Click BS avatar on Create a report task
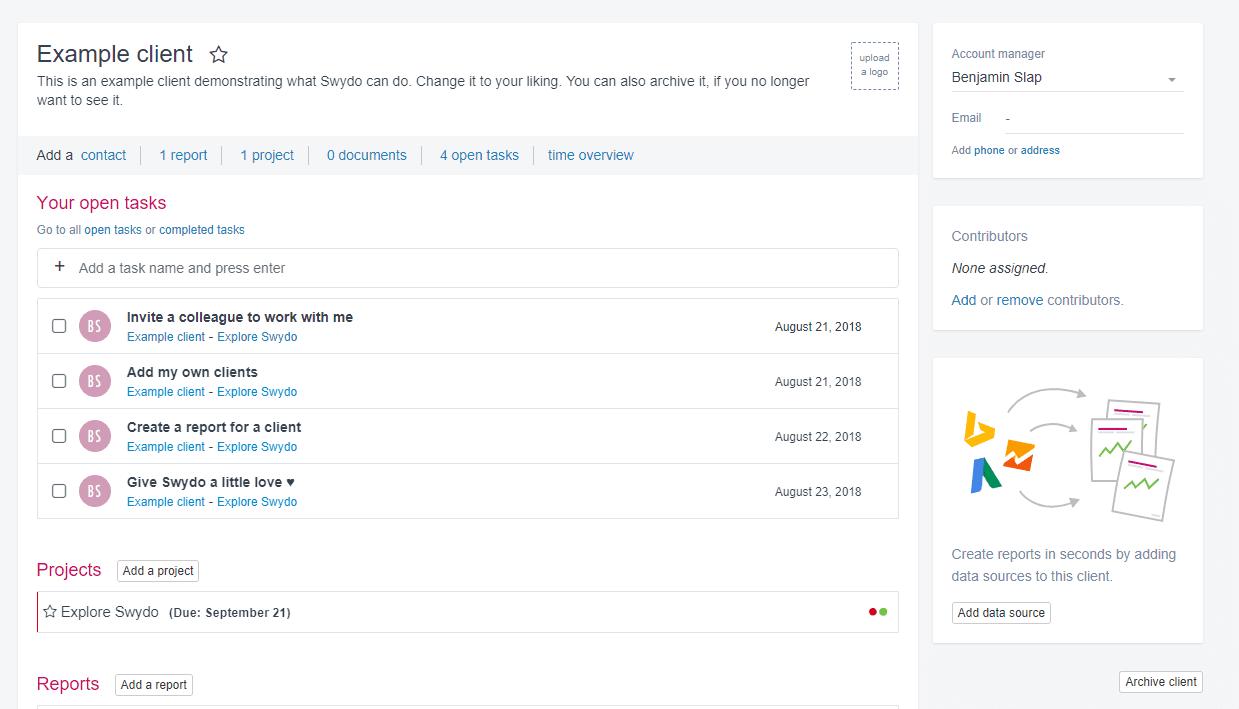 coord(95,436)
